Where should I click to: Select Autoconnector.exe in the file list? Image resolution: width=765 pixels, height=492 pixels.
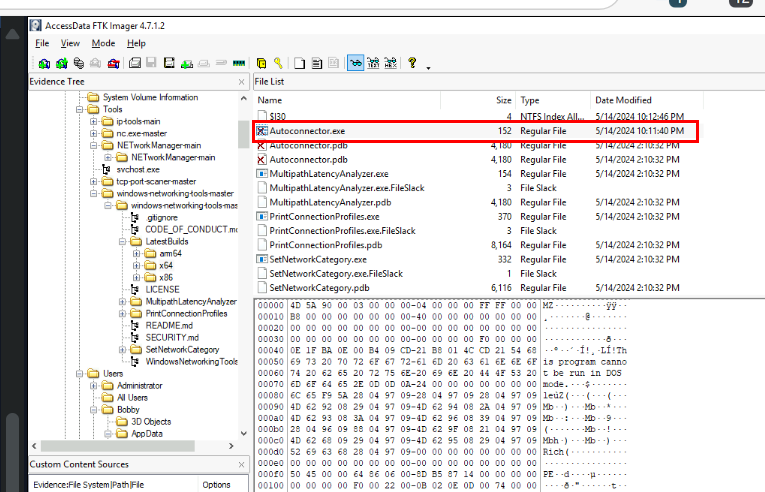307,131
